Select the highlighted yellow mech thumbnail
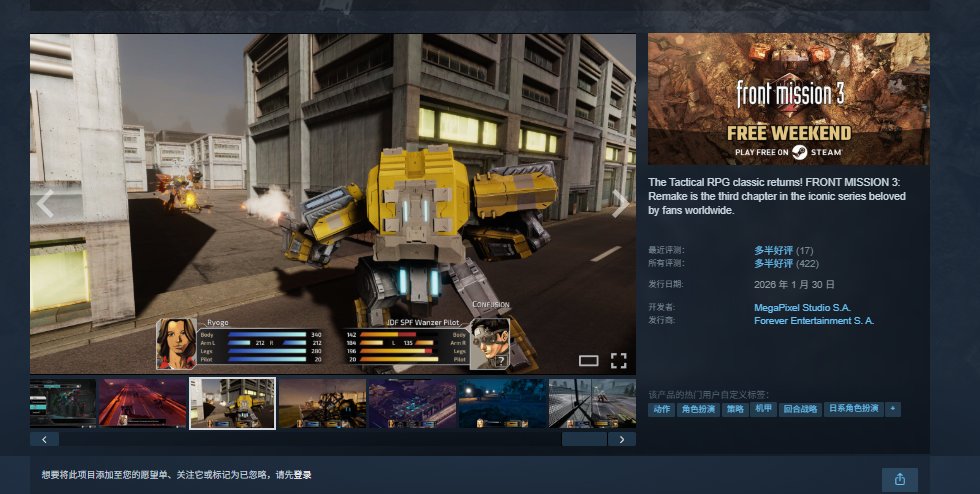Image resolution: width=980 pixels, height=494 pixels. 232,403
